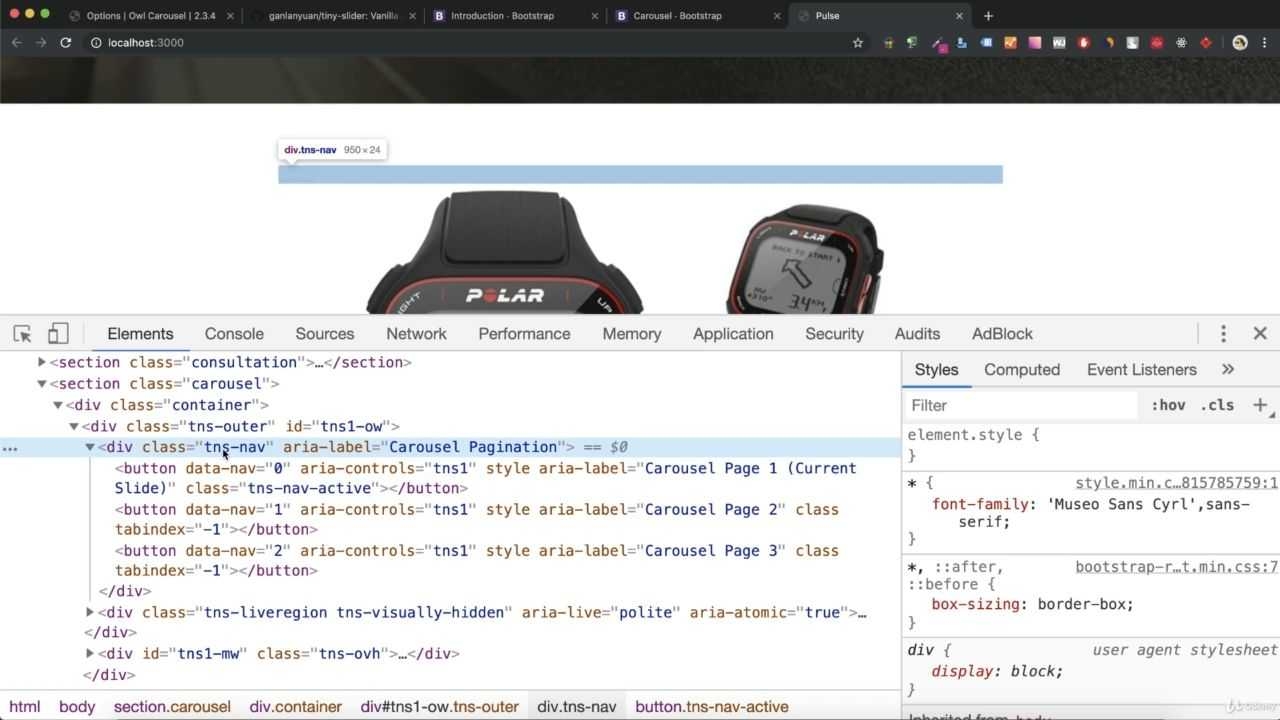Click the ellipsis beside selected tns-nav node

point(10,448)
